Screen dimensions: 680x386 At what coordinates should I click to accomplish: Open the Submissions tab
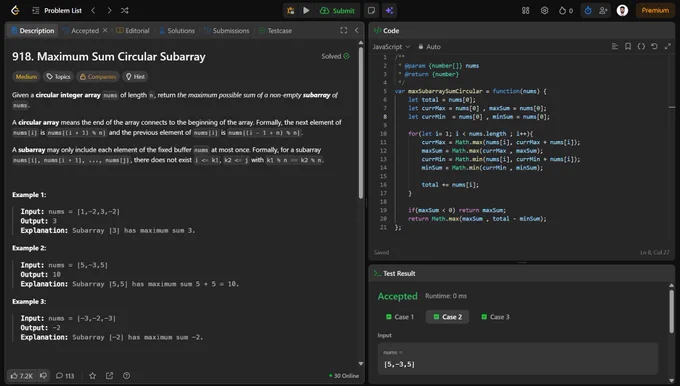click(x=227, y=31)
